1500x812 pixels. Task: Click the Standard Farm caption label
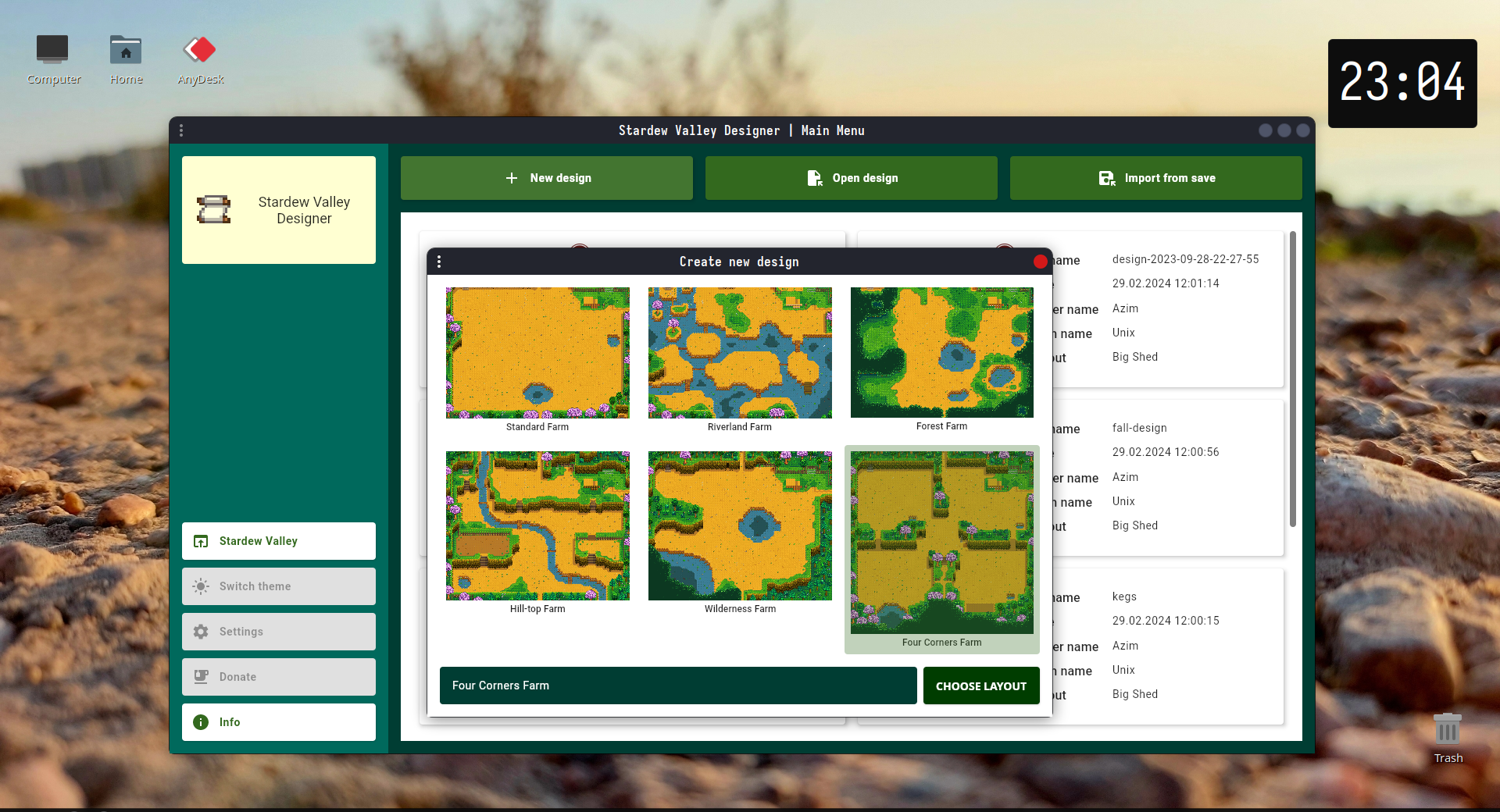tap(537, 427)
